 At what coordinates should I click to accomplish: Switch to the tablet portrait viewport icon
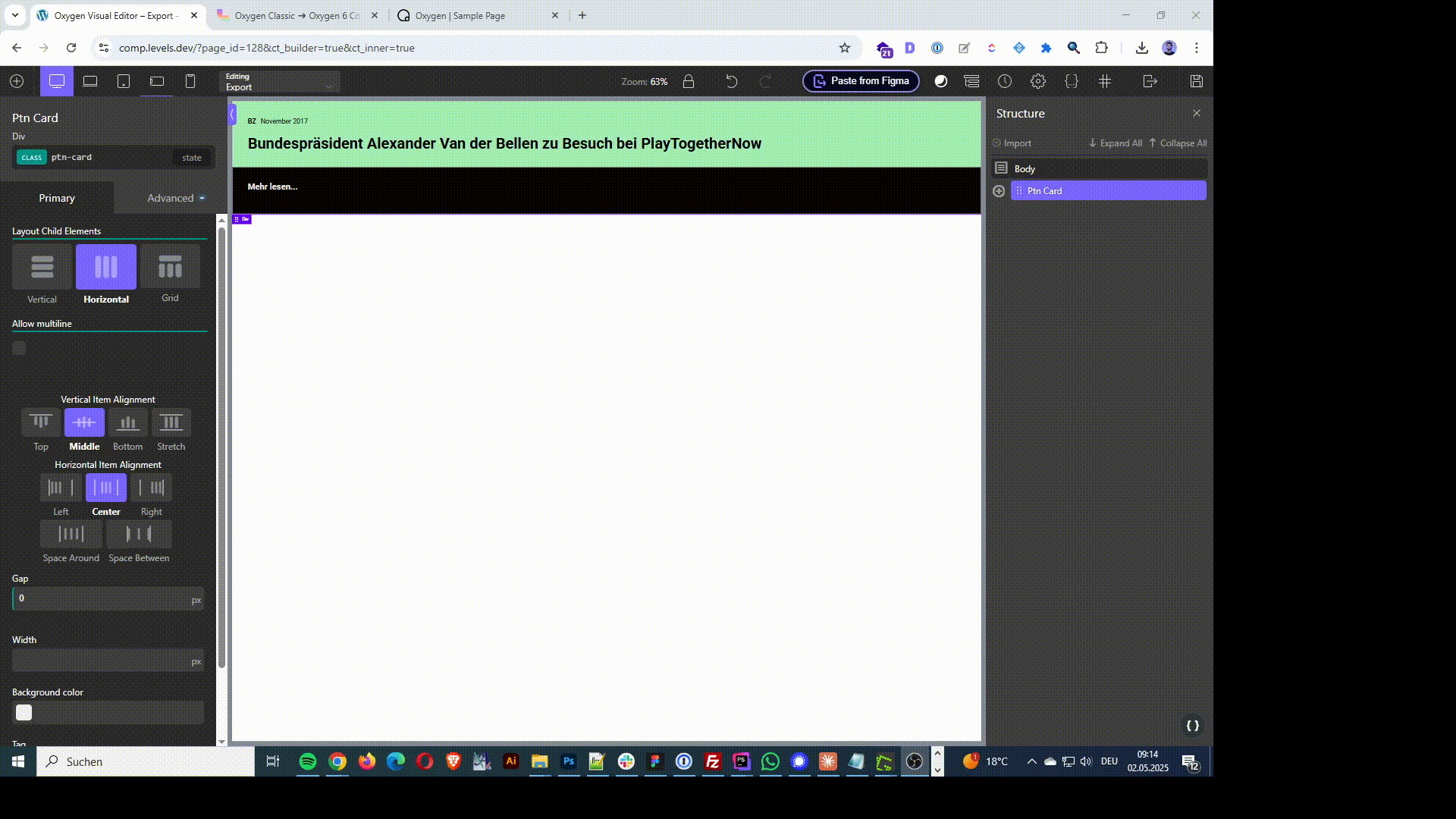[124, 81]
